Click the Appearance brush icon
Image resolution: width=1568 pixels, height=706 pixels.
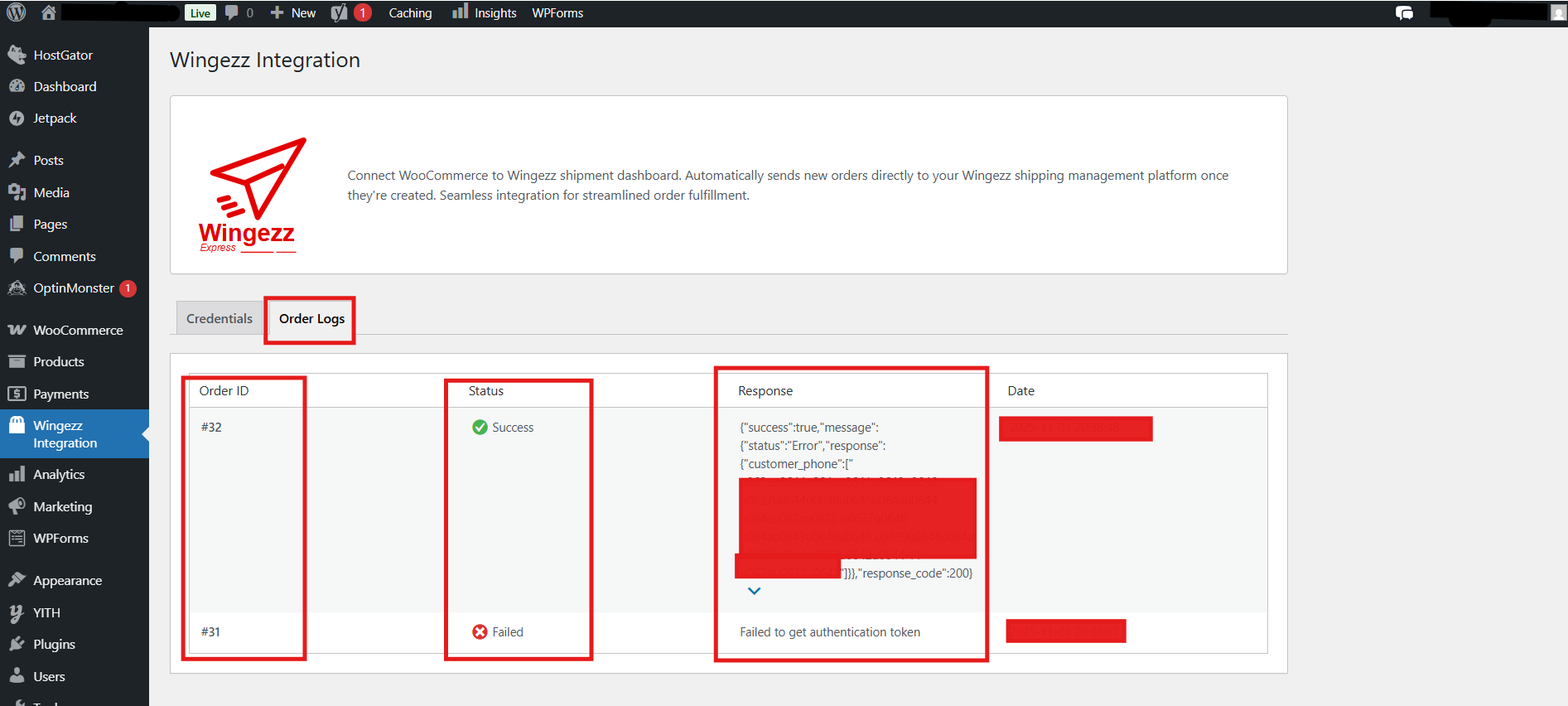[17, 580]
